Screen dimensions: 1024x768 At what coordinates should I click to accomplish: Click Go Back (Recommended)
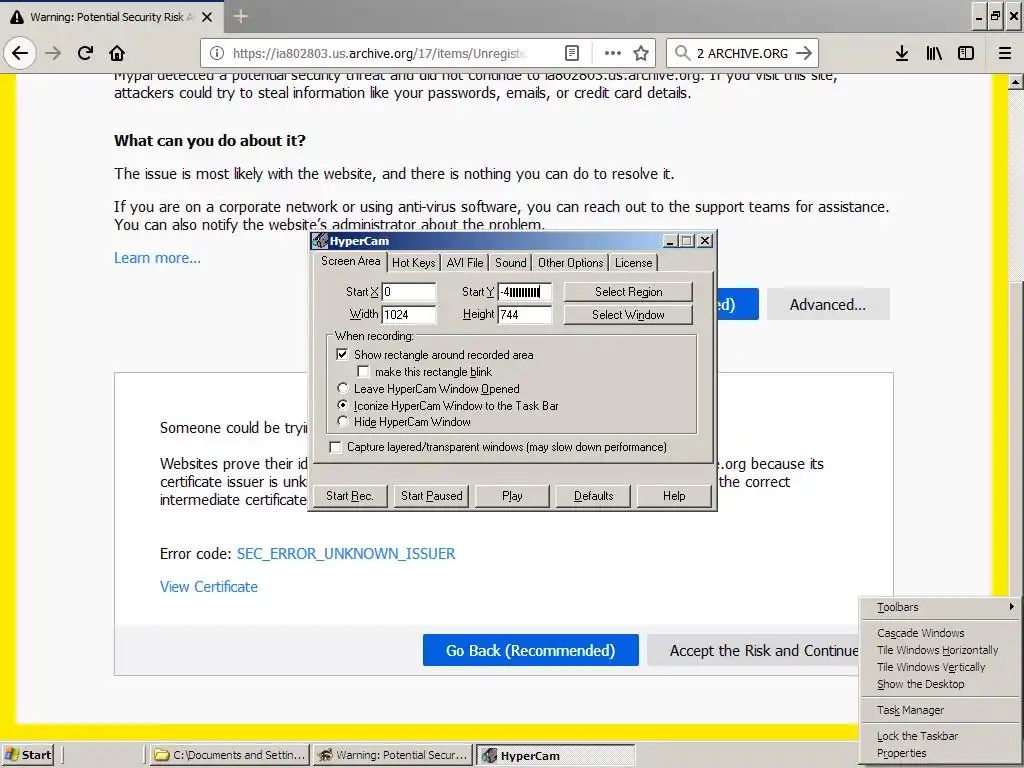click(x=530, y=650)
